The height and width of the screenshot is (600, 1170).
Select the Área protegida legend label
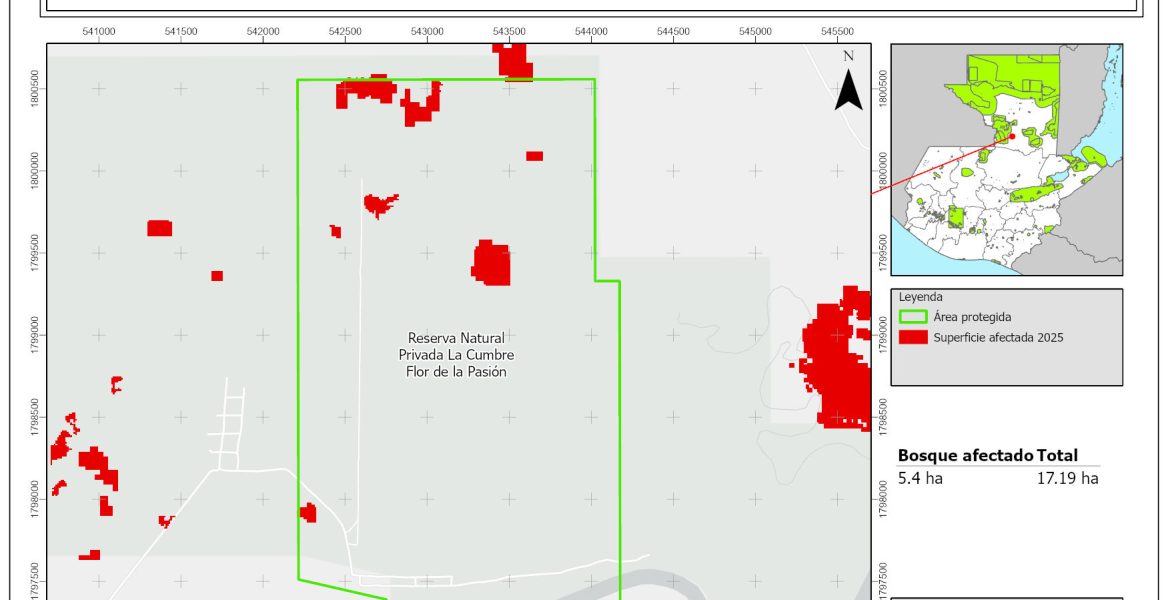click(973, 317)
